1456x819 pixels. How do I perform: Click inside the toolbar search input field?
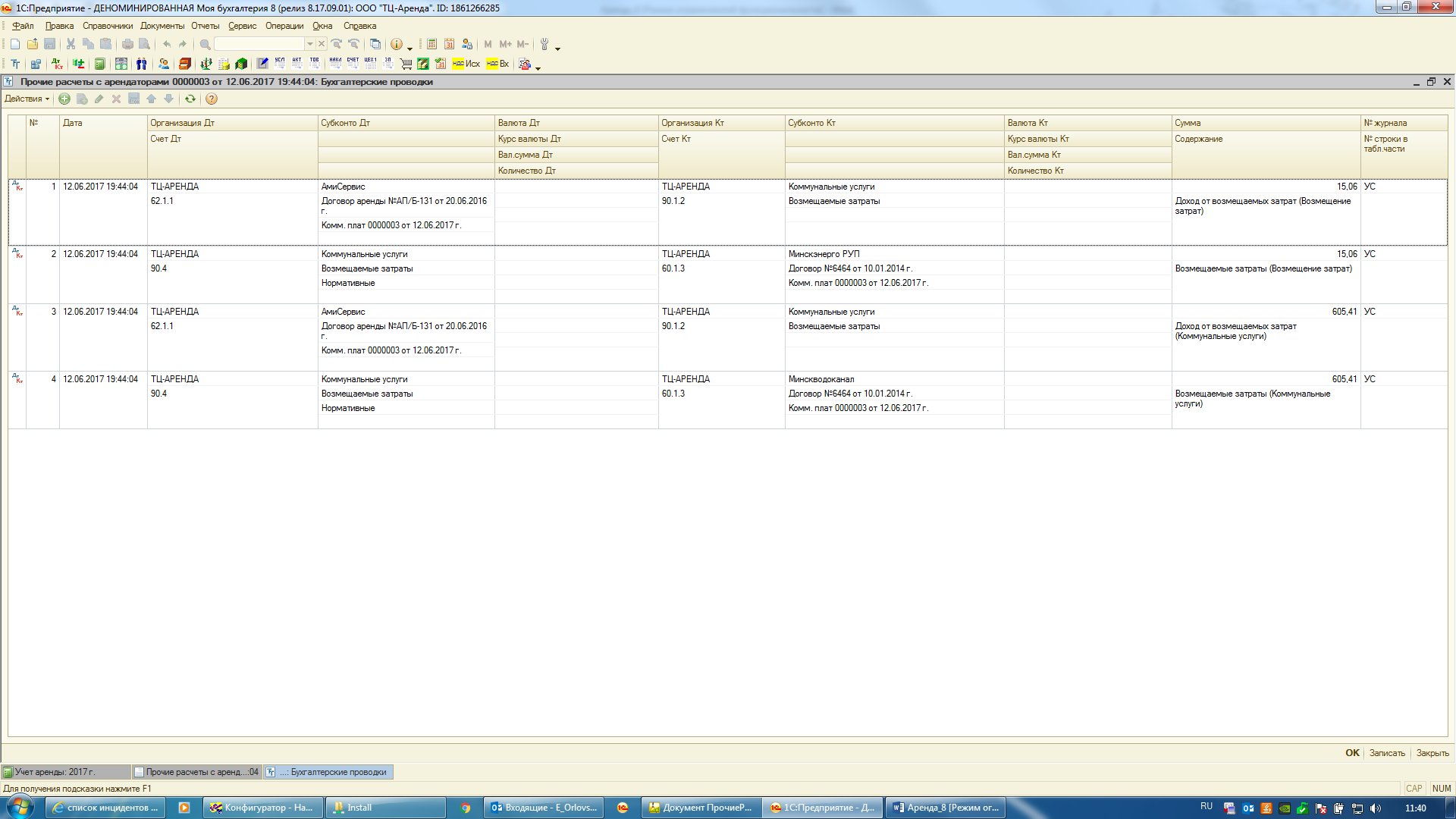coord(258,44)
